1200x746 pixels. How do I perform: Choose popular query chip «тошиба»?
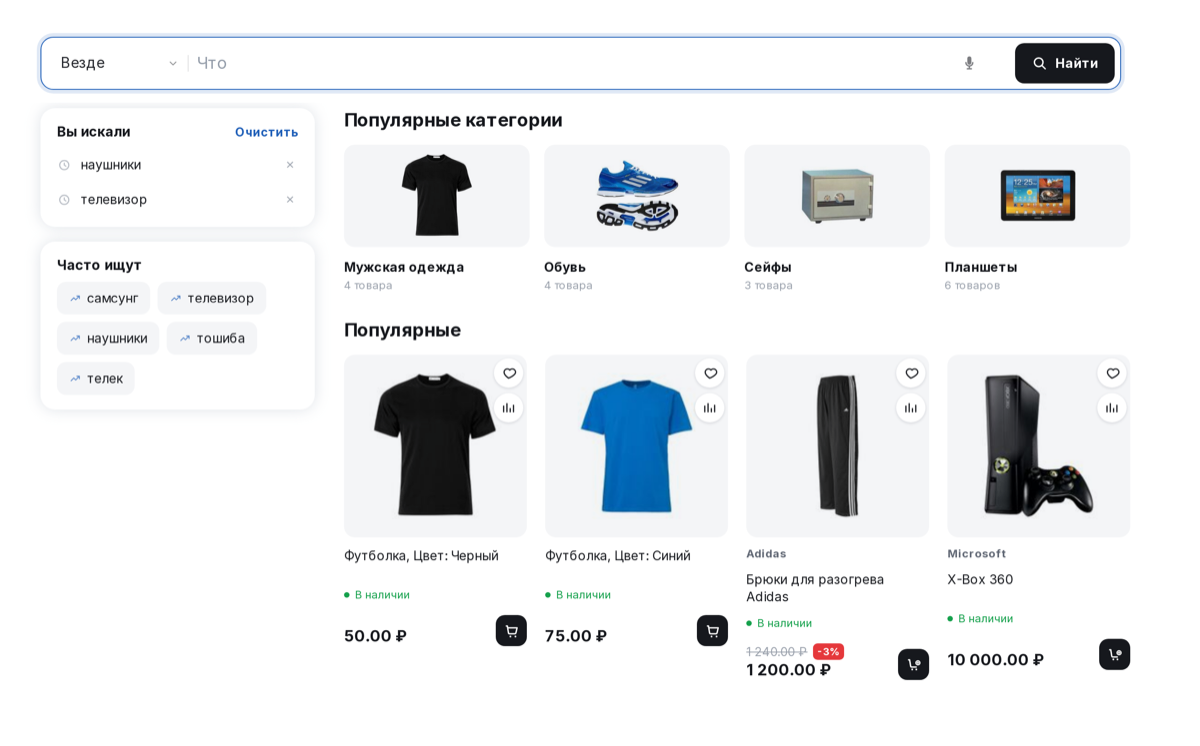tap(212, 338)
